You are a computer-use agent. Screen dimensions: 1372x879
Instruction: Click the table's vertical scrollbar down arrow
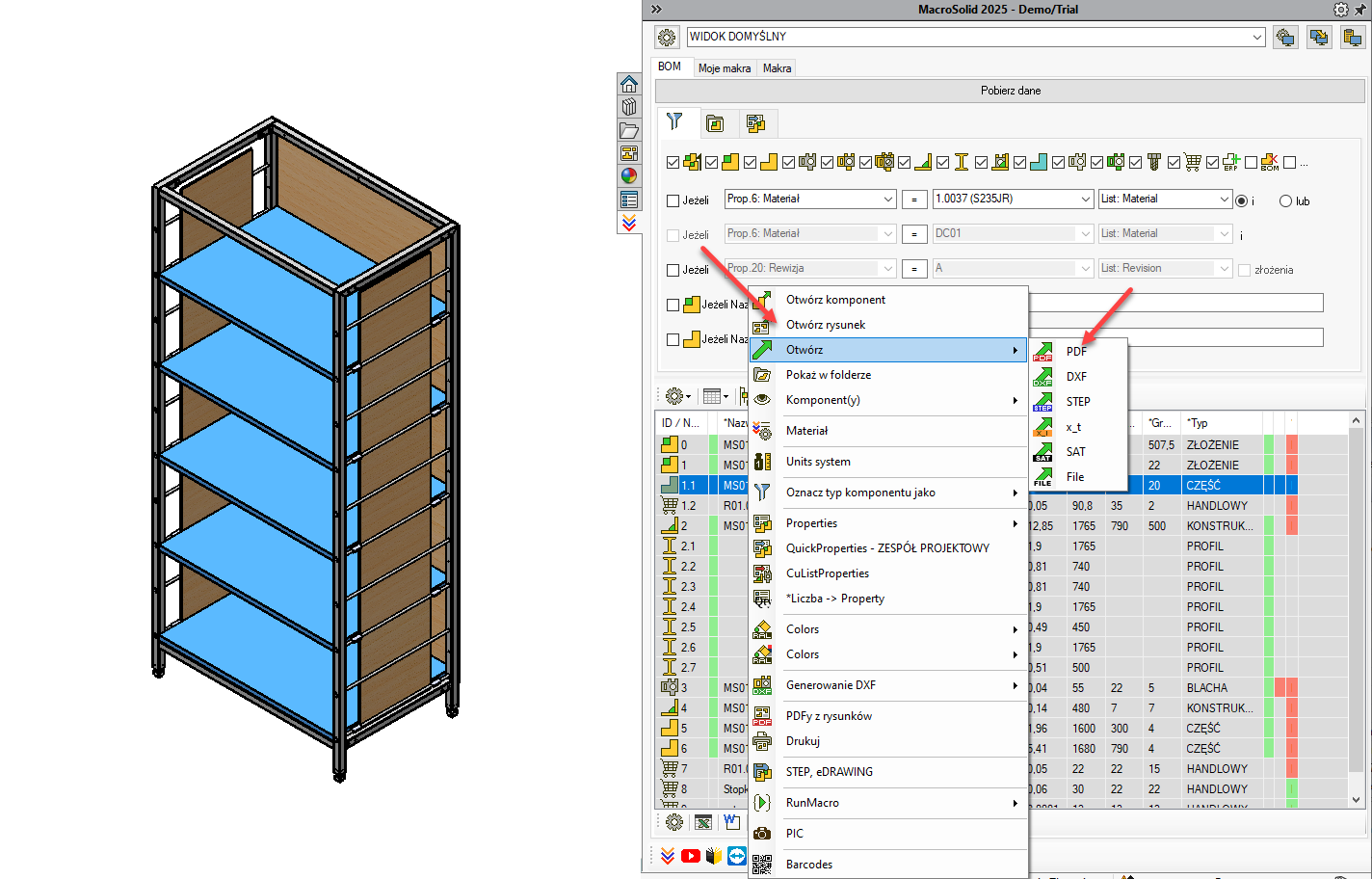pyautogui.click(x=1356, y=799)
